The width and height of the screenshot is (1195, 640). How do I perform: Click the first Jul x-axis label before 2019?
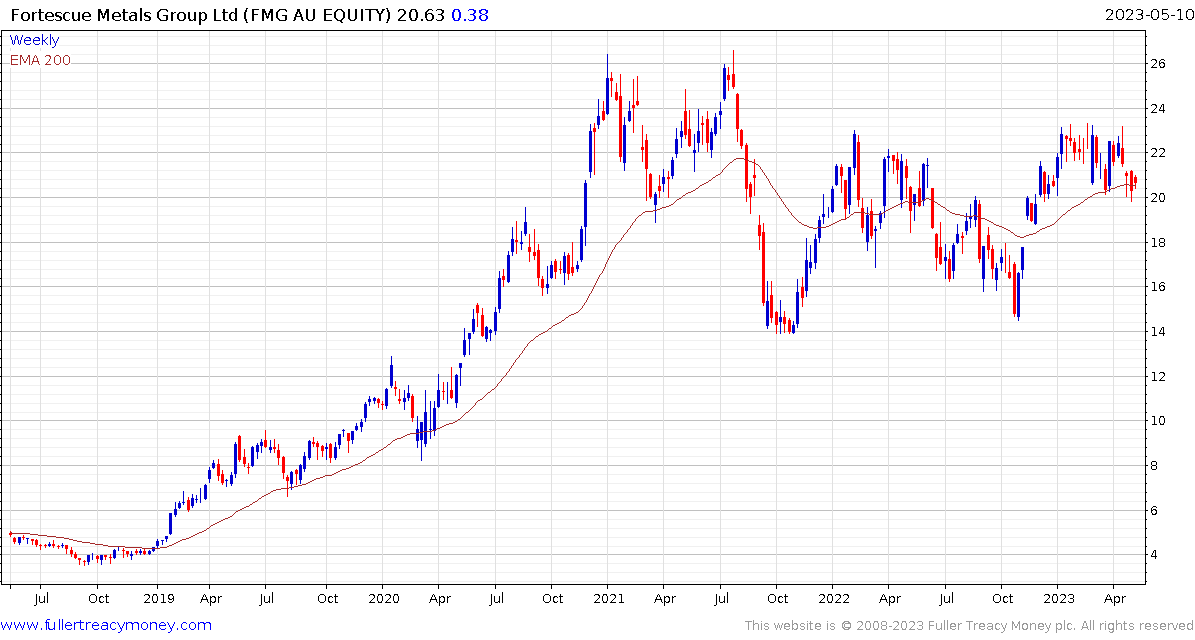coord(43,598)
